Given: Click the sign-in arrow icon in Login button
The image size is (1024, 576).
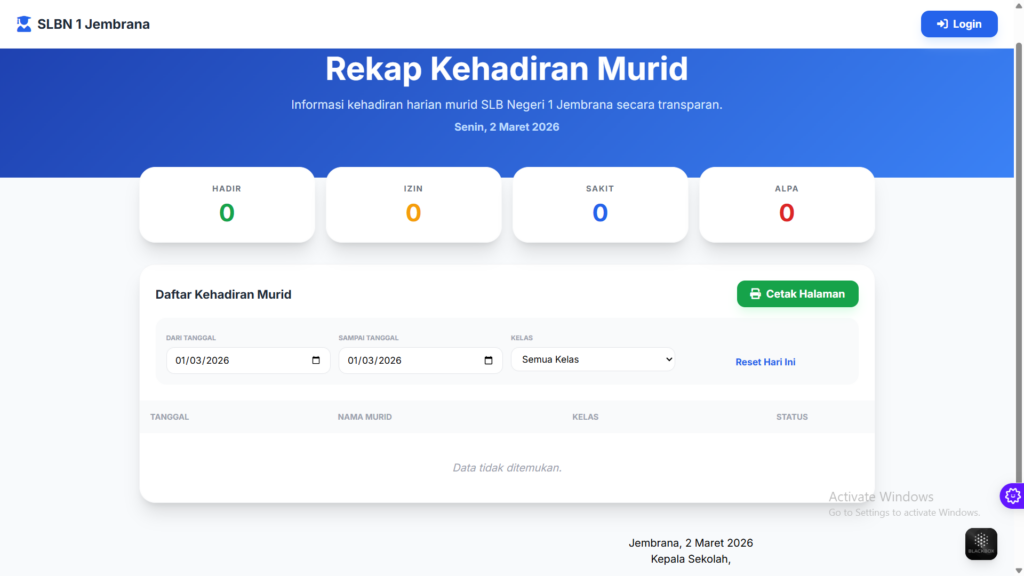Looking at the screenshot, I should [942, 24].
